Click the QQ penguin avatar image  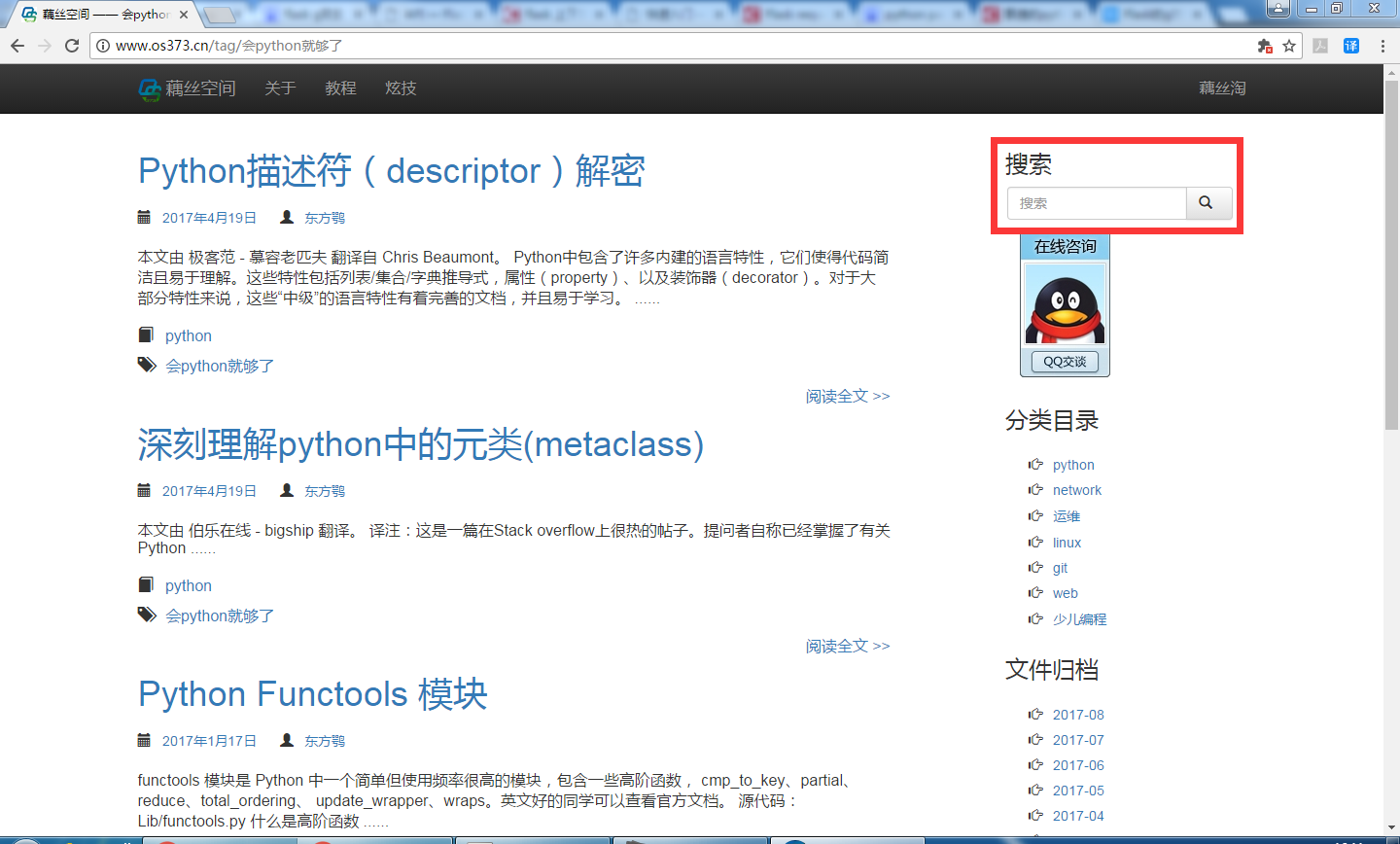tap(1065, 302)
